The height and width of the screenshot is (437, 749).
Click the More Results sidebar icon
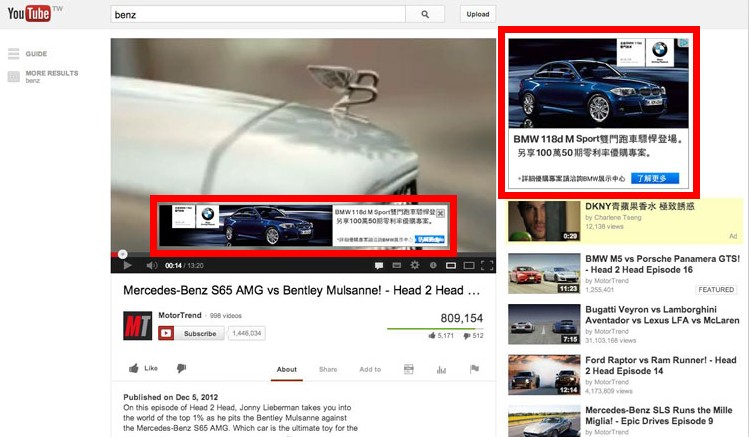(x=13, y=76)
